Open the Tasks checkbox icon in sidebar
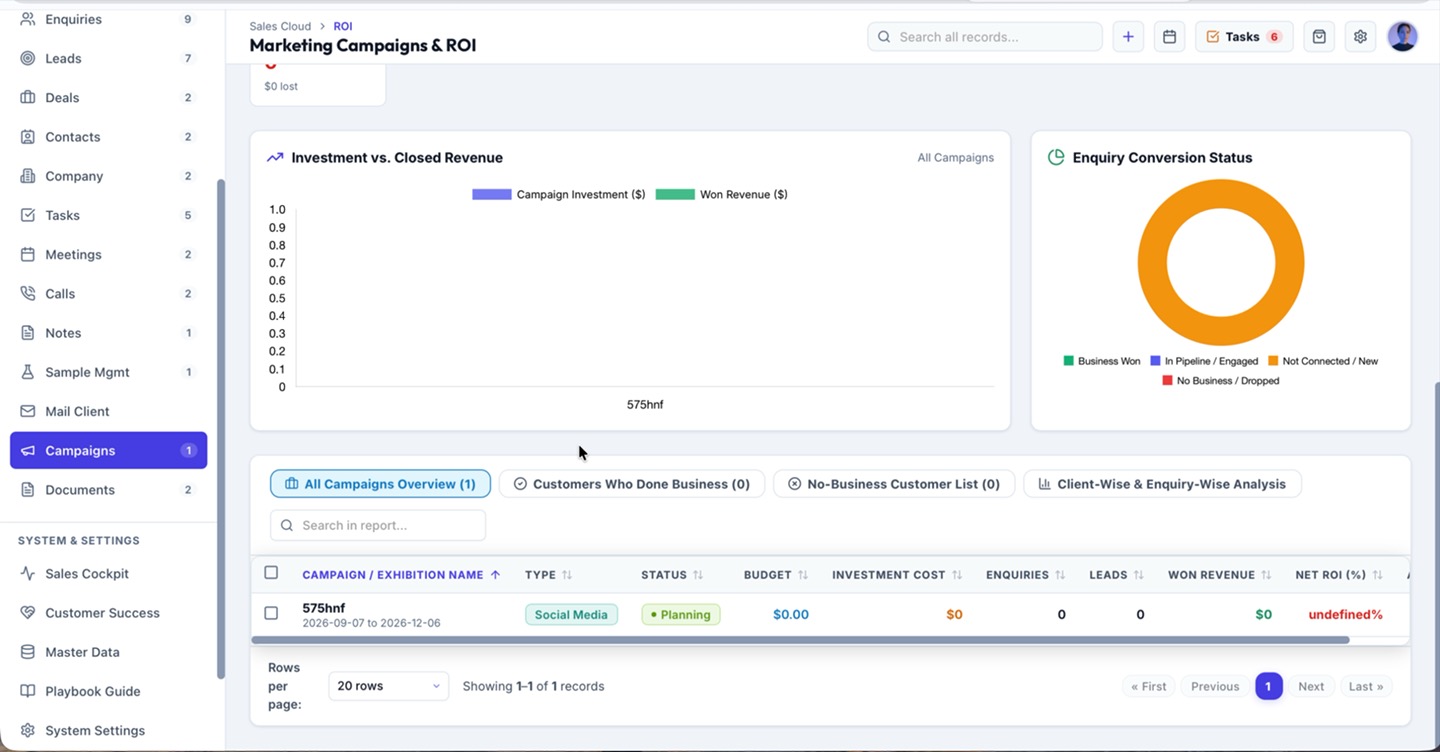Viewport: 1440px width, 752px height. [x=28, y=215]
